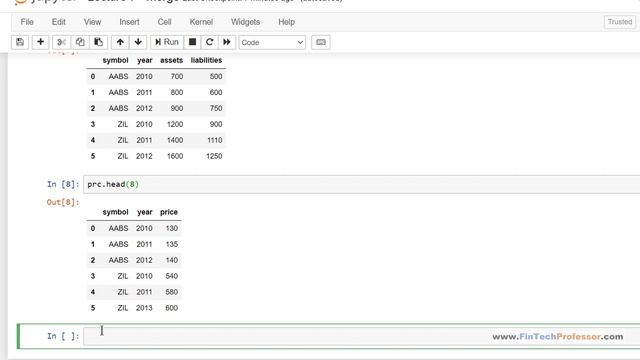The width and height of the screenshot is (640, 360).
Task: Click the year 2013 cell
Action: pos(144,308)
